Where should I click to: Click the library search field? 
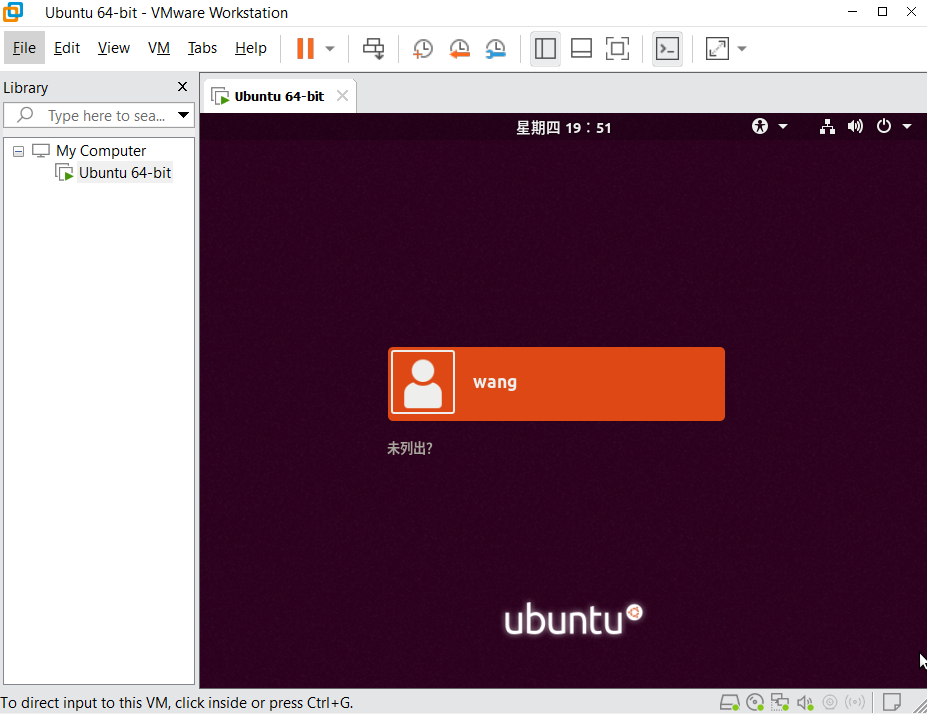[x=98, y=115]
